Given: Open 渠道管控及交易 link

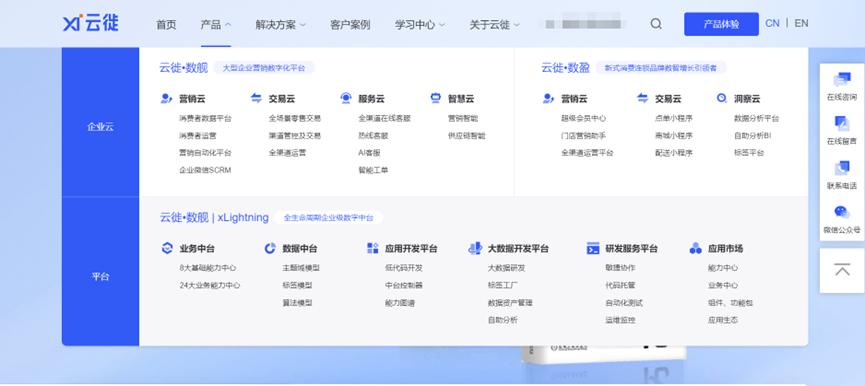Looking at the screenshot, I should tap(295, 136).
